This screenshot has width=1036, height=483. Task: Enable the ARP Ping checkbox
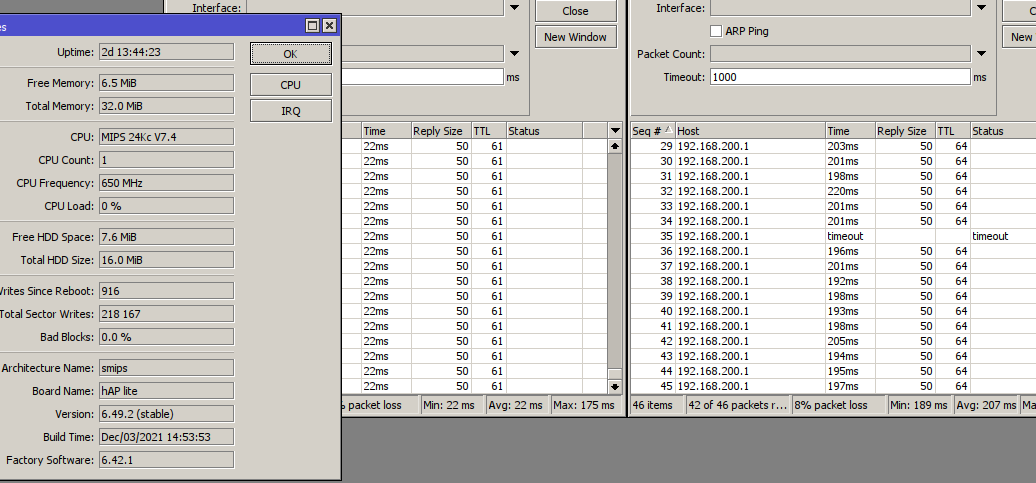(x=716, y=31)
